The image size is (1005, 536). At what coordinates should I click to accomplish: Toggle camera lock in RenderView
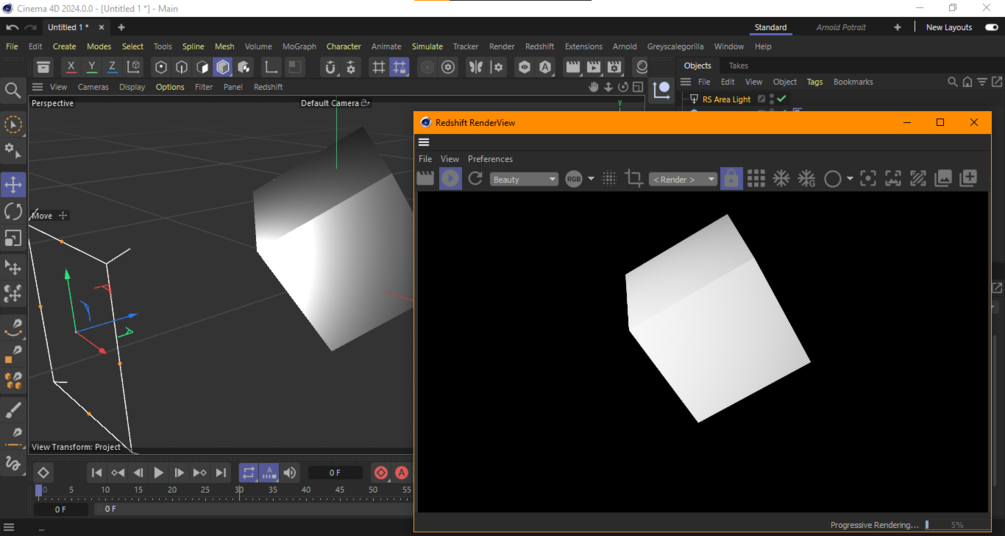[x=731, y=178]
